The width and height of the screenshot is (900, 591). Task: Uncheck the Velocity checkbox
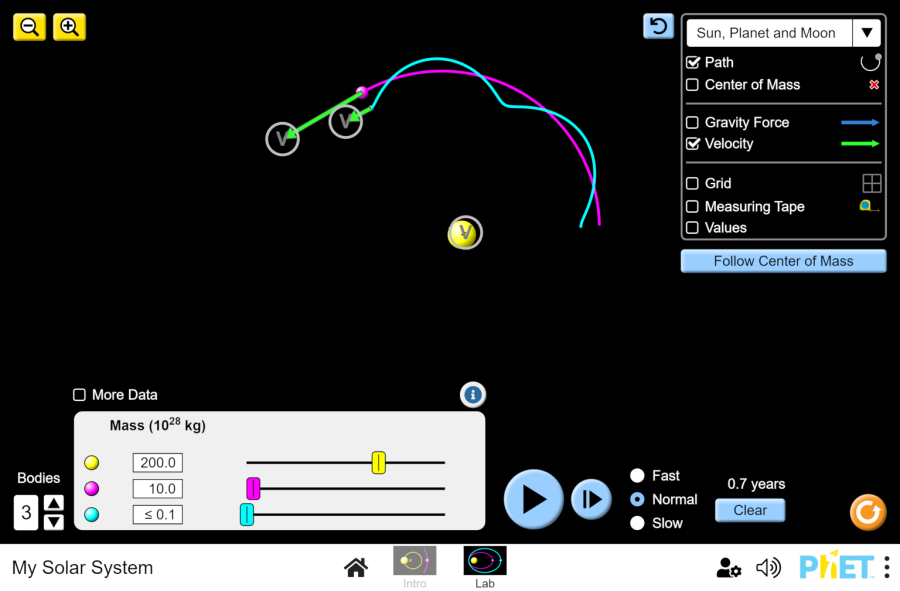[693, 143]
